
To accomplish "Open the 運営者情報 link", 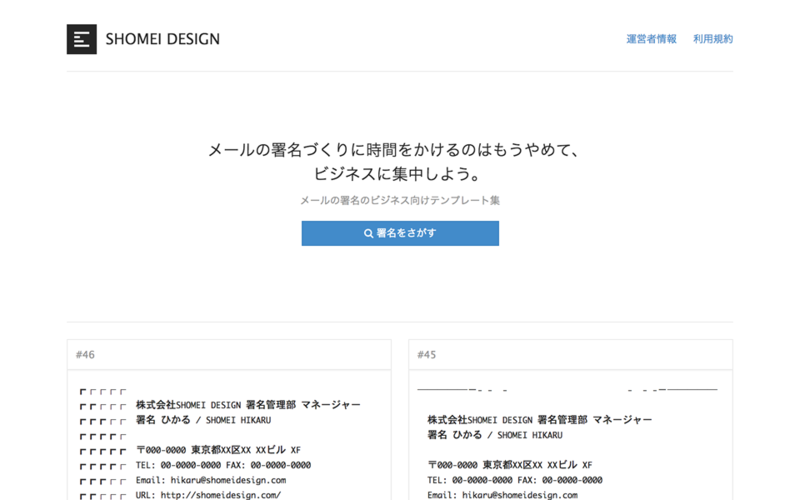I will tap(651, 39).
